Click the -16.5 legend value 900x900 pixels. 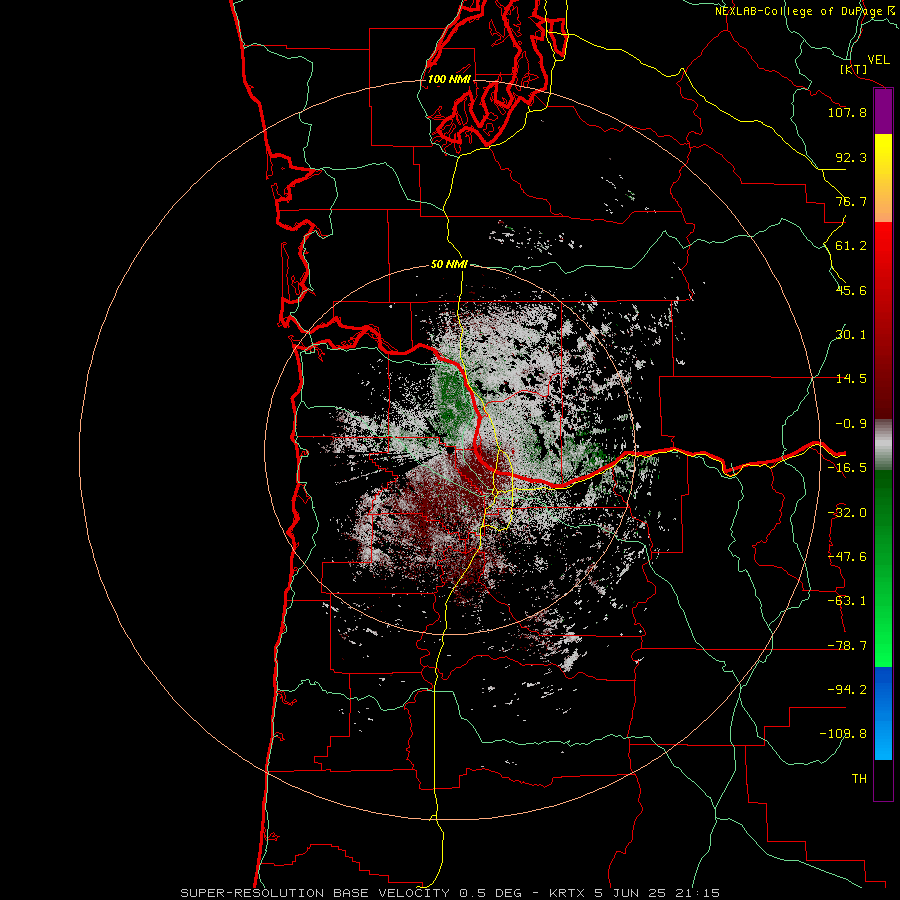847,468
